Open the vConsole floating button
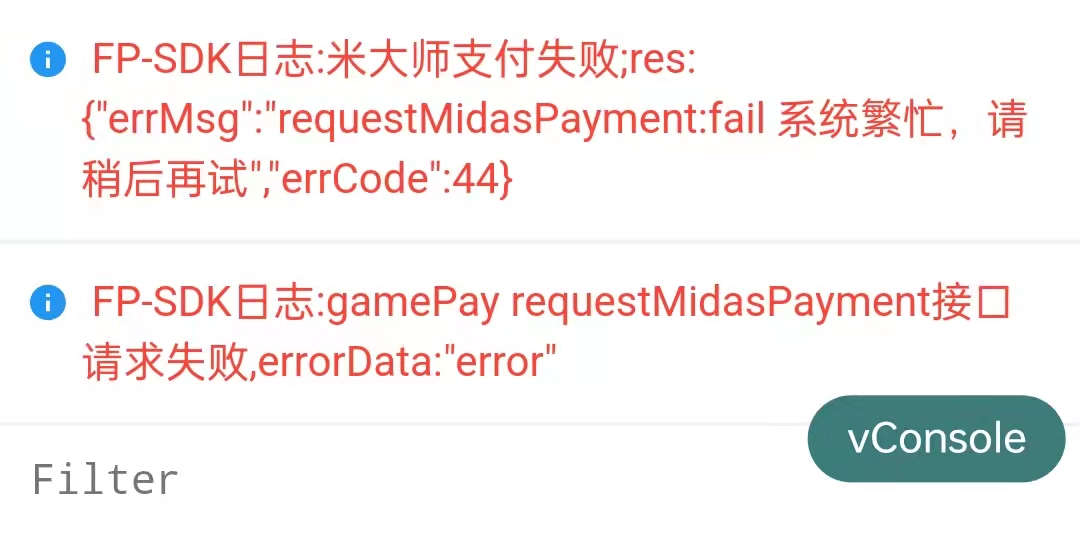Viewport: 1080px width, 546px height. click(x=936, y=439)
